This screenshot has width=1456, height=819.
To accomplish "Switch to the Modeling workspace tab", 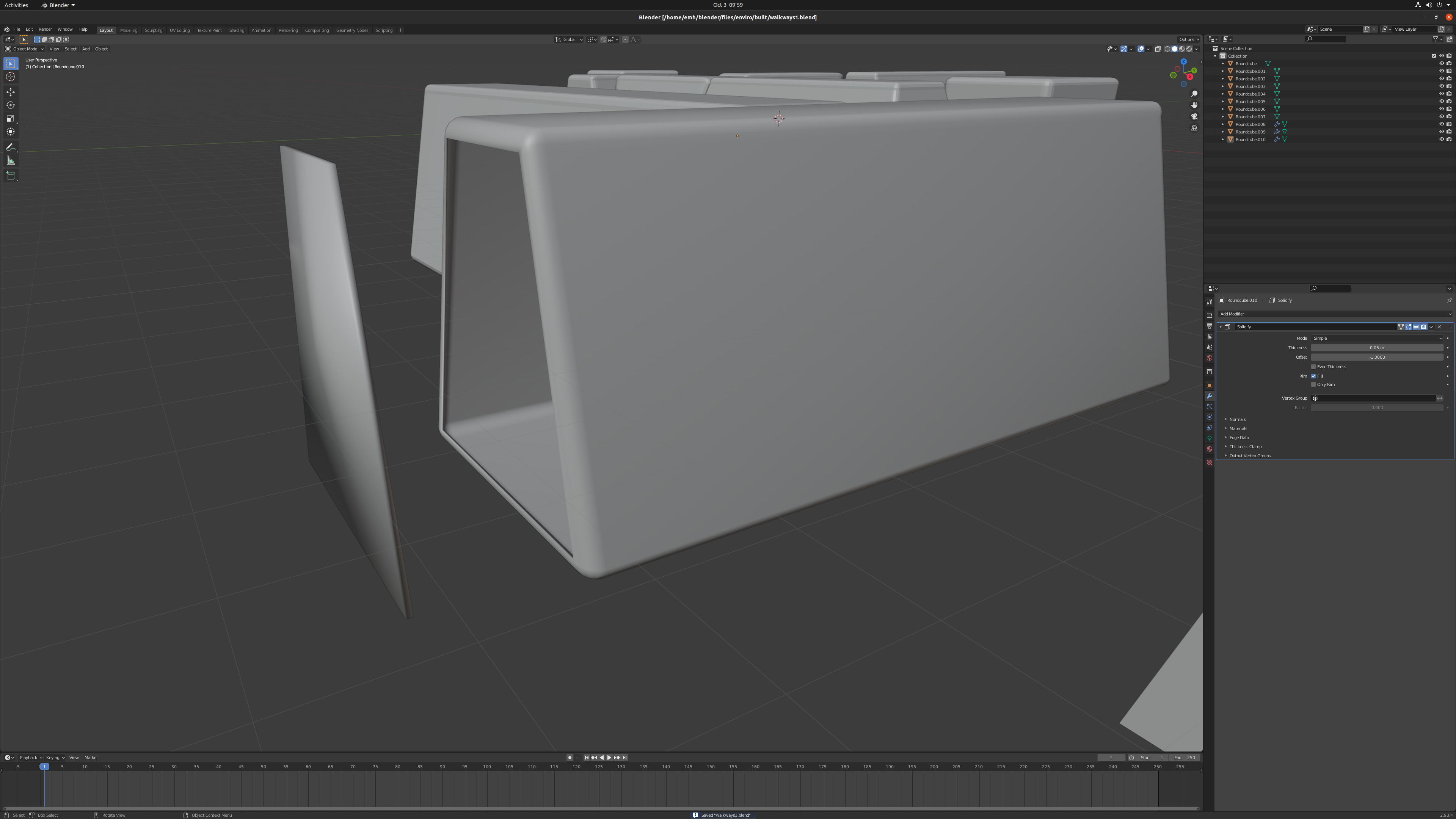I will (x=128, y=30).
